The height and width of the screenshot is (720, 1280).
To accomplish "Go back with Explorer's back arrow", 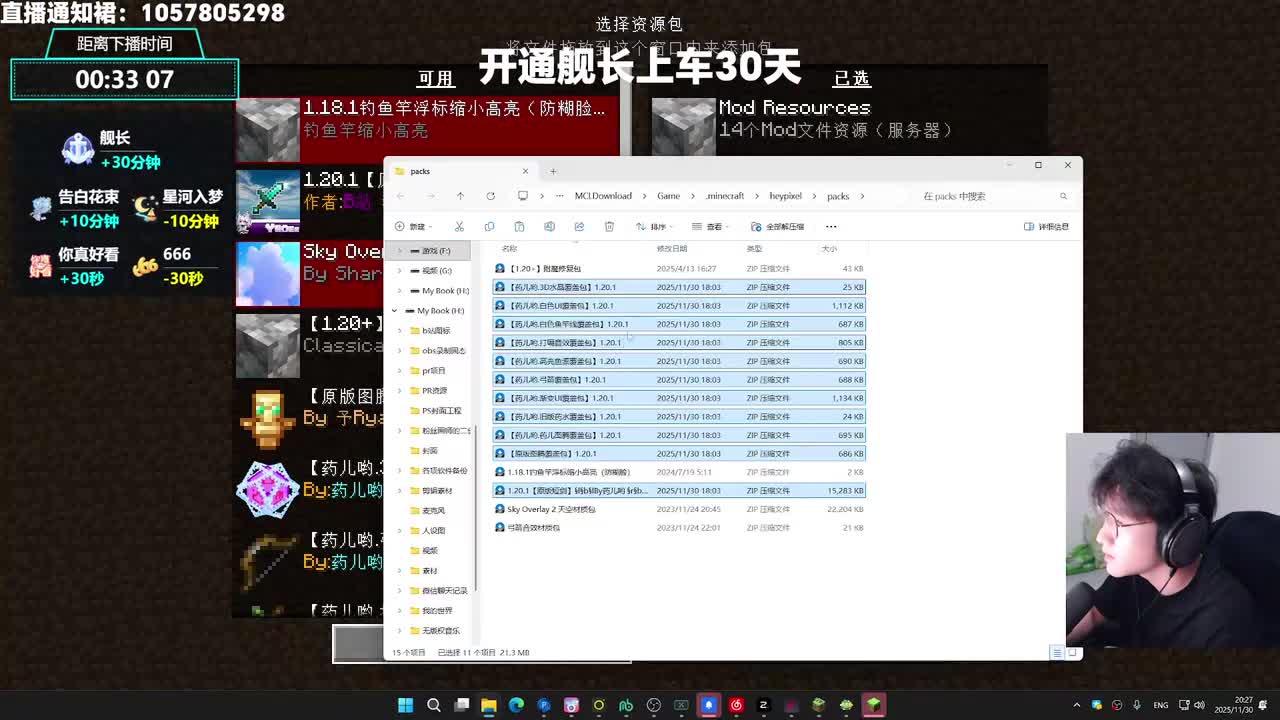I will point(400,196).
